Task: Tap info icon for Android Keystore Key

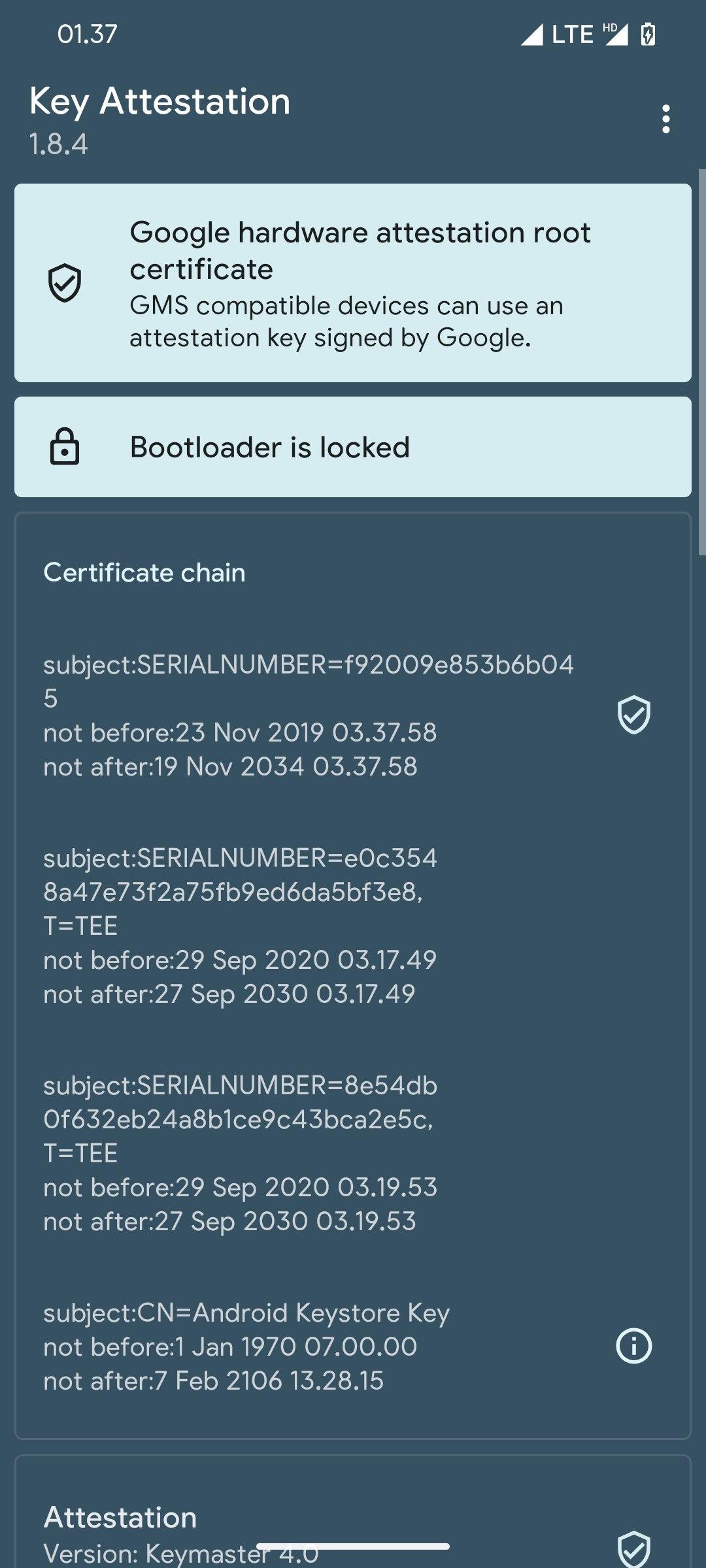Action: pos(633,1346)
